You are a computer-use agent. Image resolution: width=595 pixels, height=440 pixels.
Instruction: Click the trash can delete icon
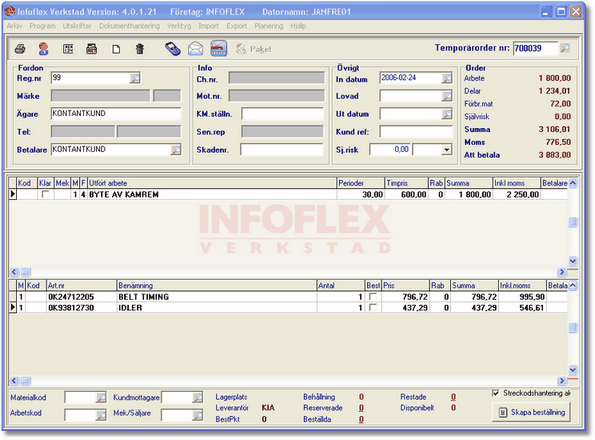pos(140,49)
